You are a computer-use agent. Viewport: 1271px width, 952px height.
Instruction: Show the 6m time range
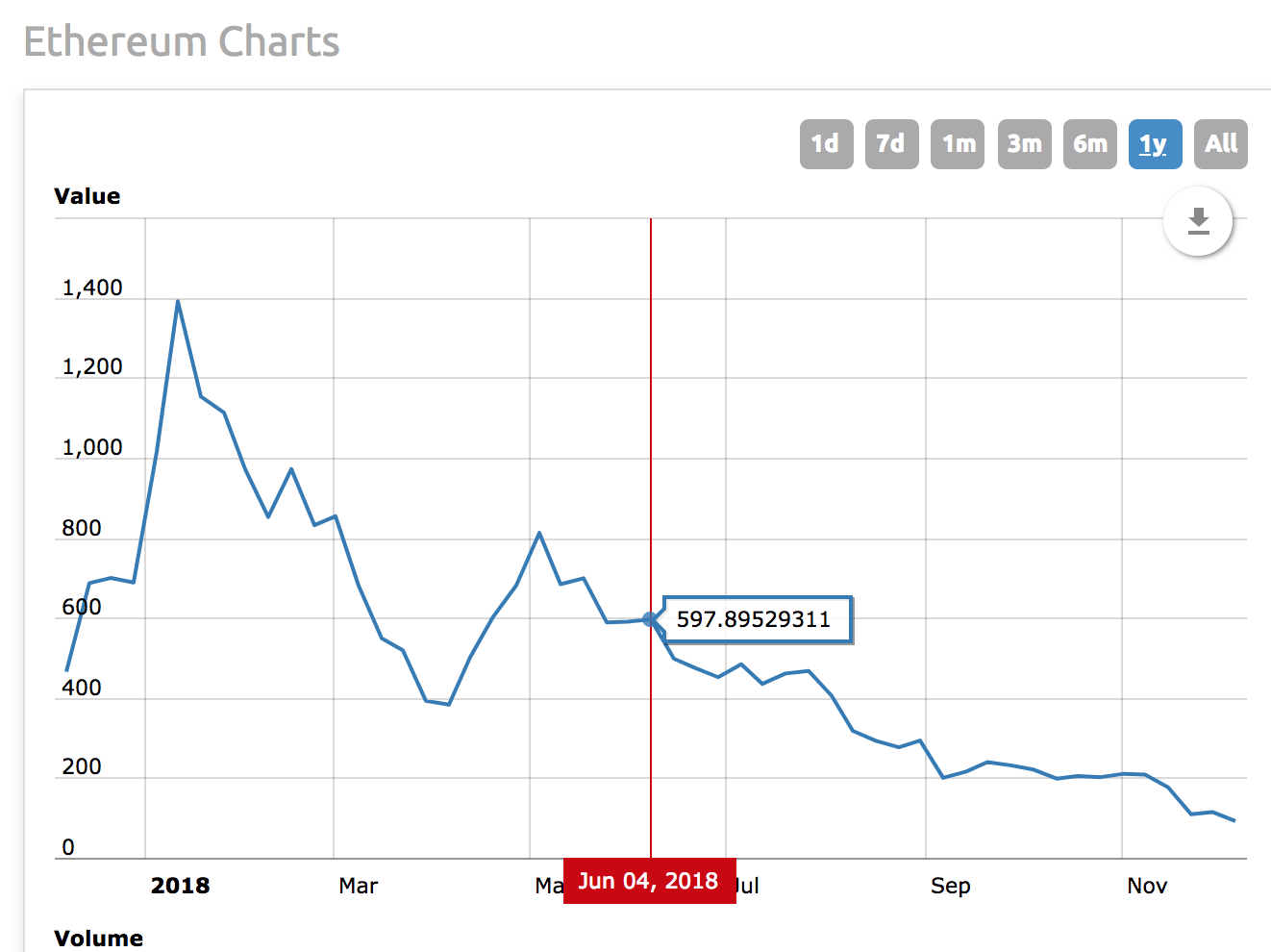(x=1089, y=144)
